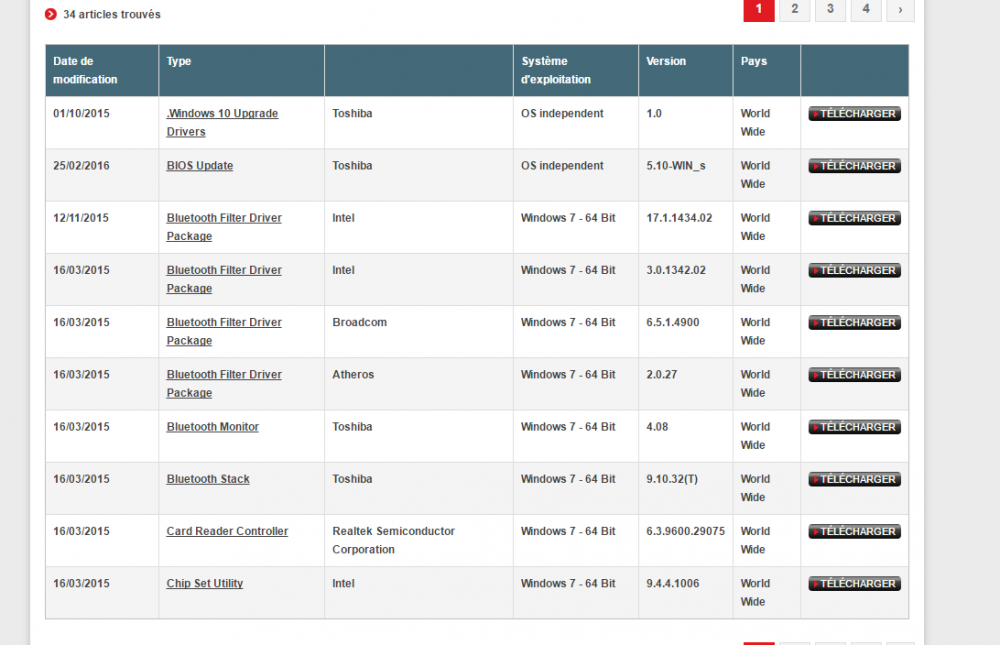
Task: Go to next page using the › arrow
Action: pos(900,9)
